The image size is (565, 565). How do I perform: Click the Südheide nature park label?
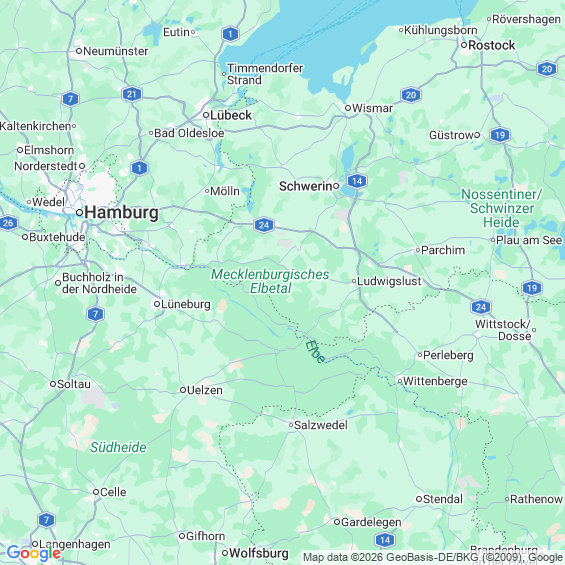tap(118, 447)
